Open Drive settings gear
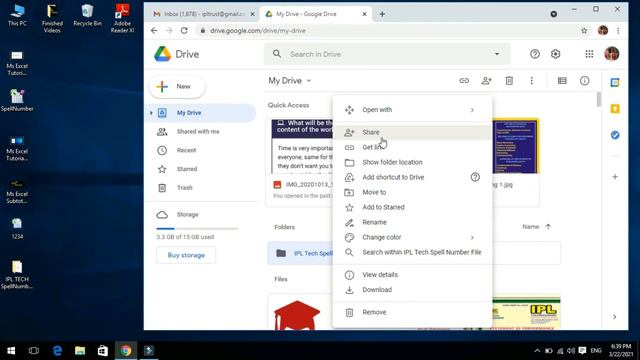Viewport: 640px width, 360px height. tap(556, 54)
